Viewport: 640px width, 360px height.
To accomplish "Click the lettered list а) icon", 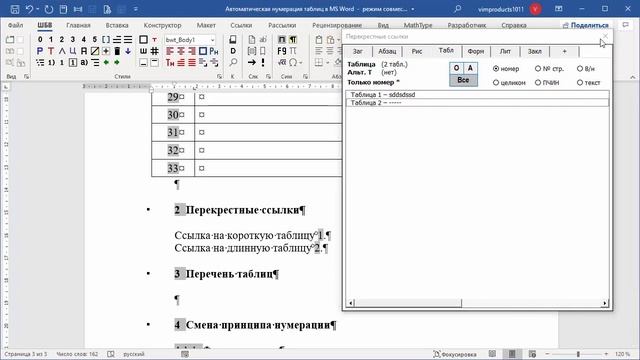I will [84, 62].
